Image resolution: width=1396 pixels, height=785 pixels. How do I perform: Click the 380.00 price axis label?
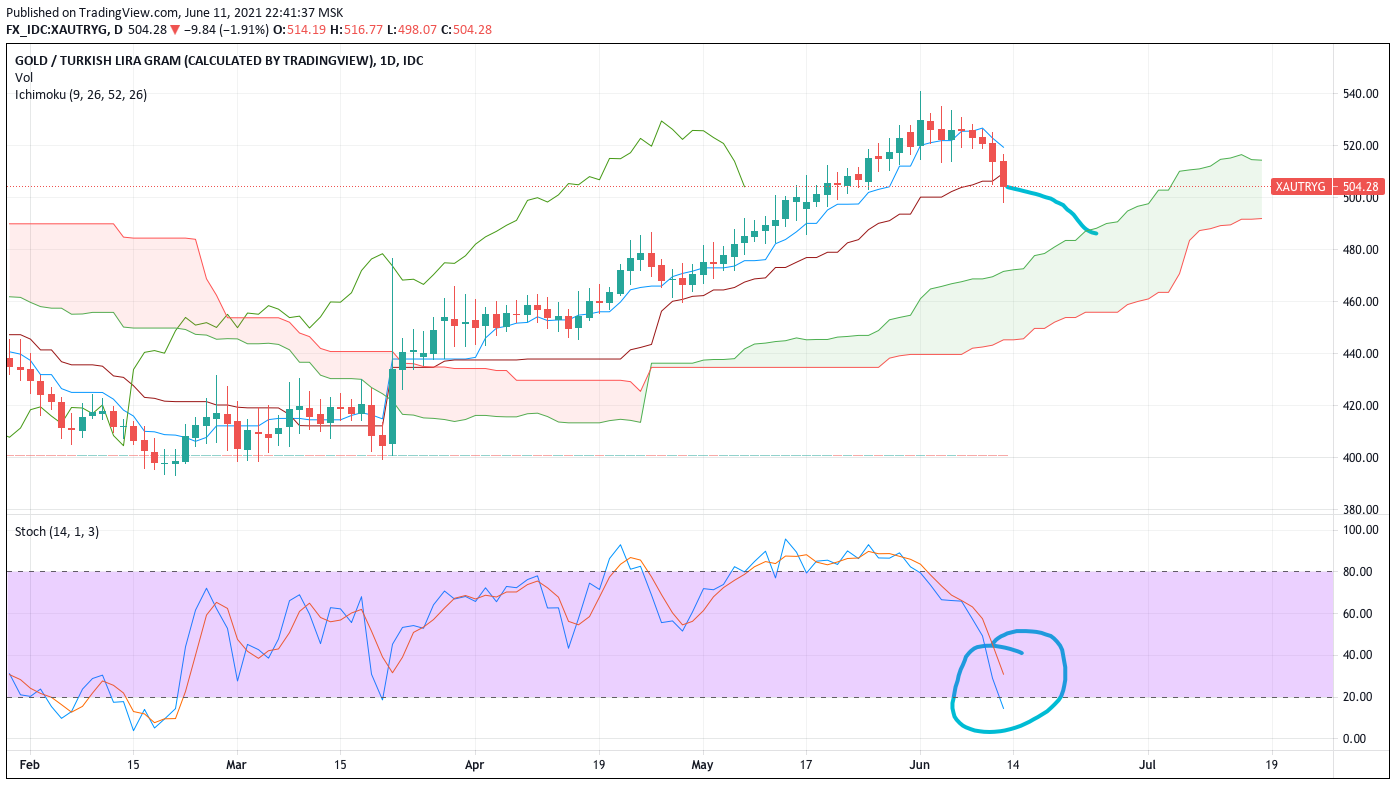[1361, 510]
